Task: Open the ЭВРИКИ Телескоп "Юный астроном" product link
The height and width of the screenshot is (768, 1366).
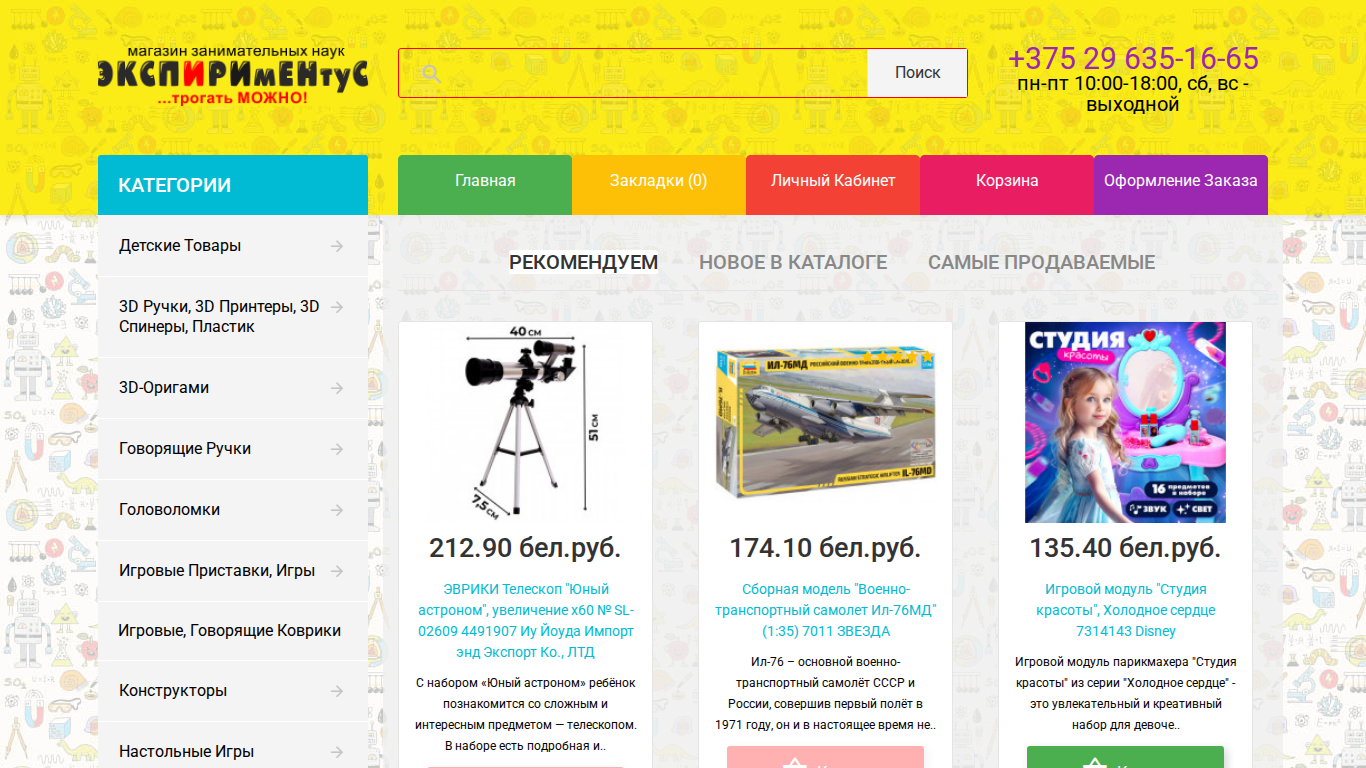Action: (x=526, y=621)
